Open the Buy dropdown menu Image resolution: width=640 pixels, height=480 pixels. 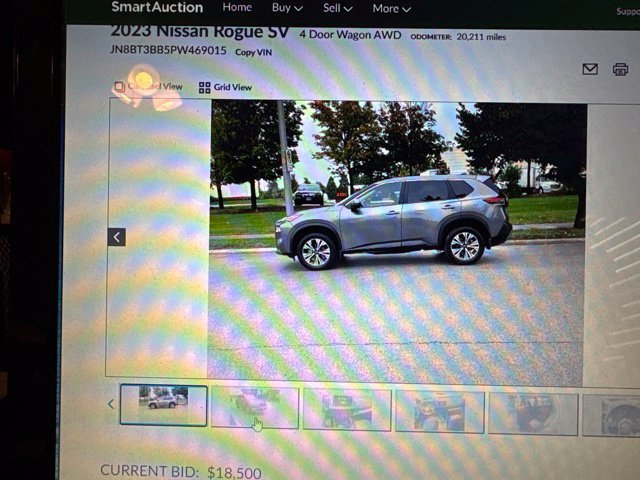pyautogui.click(x=287, y=8)
